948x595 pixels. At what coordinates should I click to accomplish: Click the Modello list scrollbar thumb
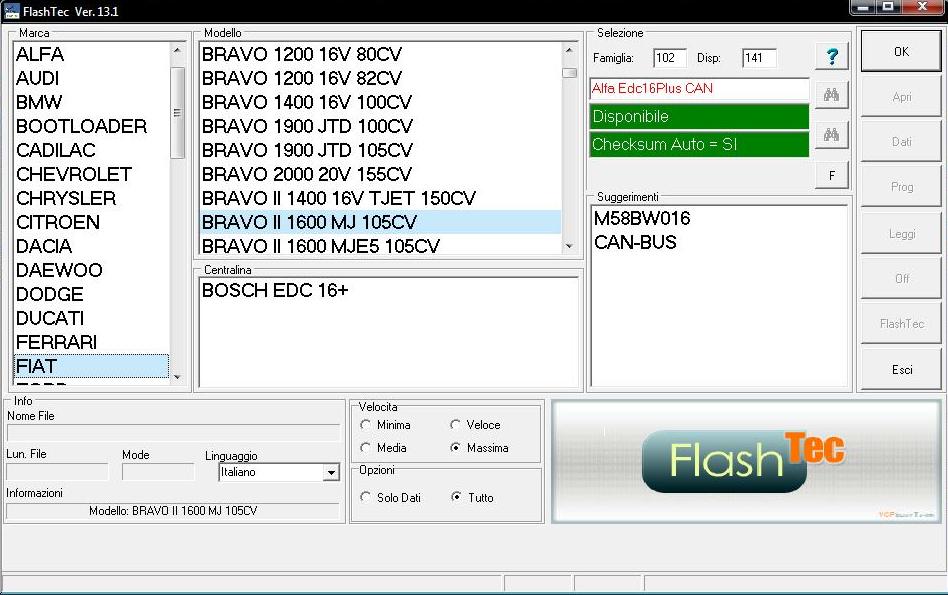569,73
